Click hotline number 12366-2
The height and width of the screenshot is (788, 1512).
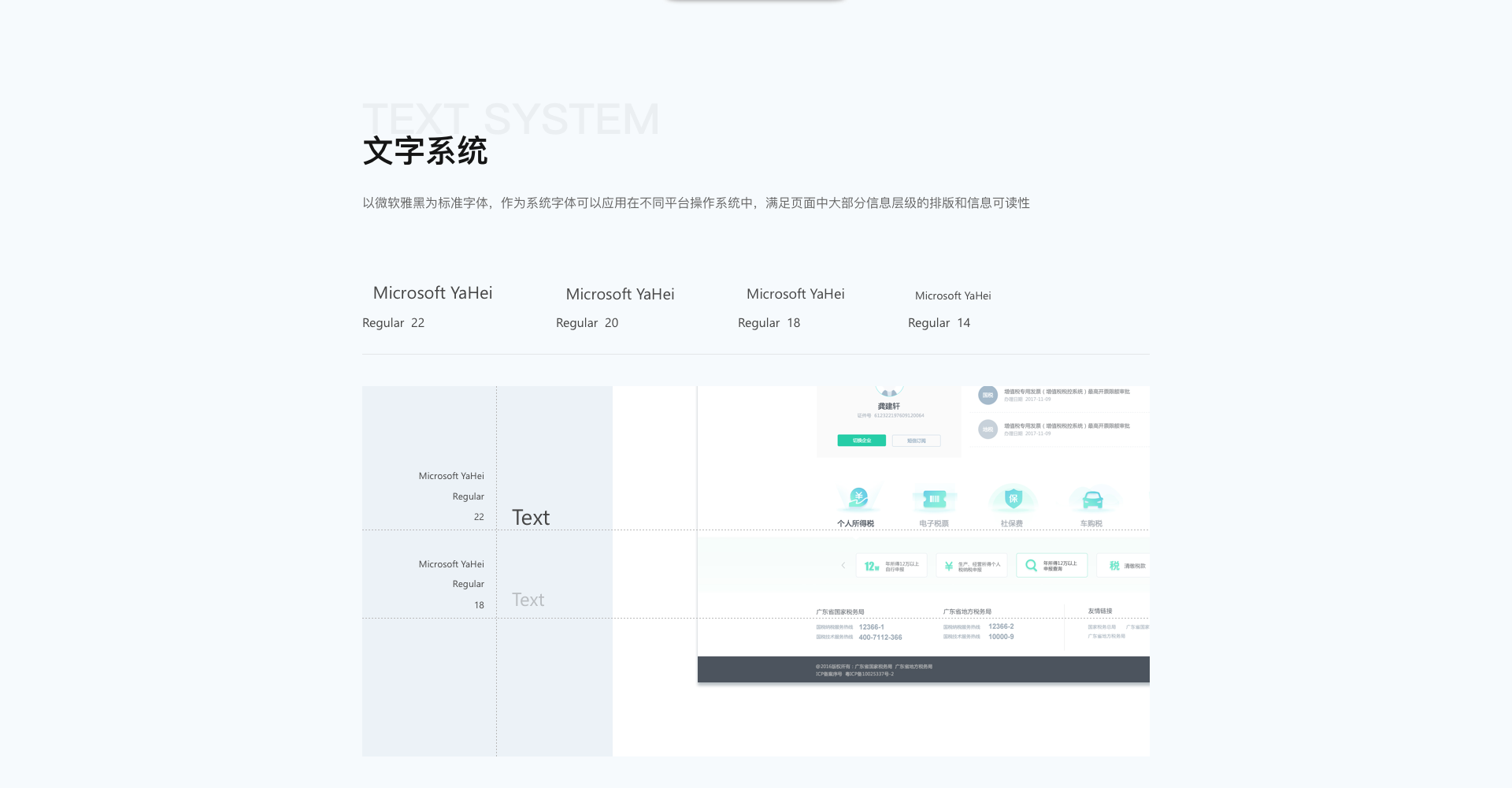pyautogui.click(x=1001, y=626)
